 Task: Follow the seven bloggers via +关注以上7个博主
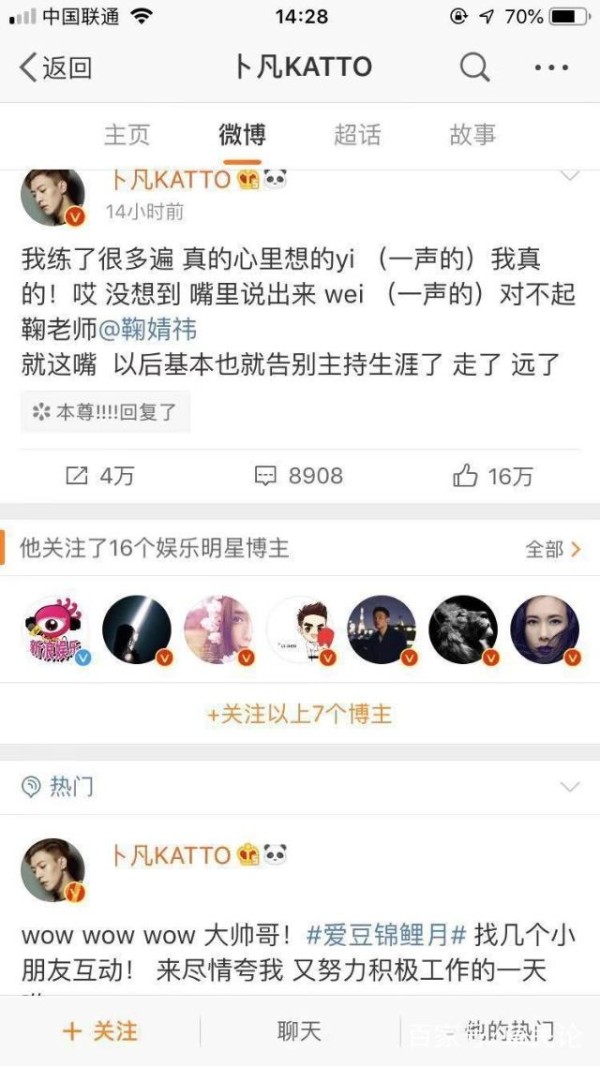point(300,715)
